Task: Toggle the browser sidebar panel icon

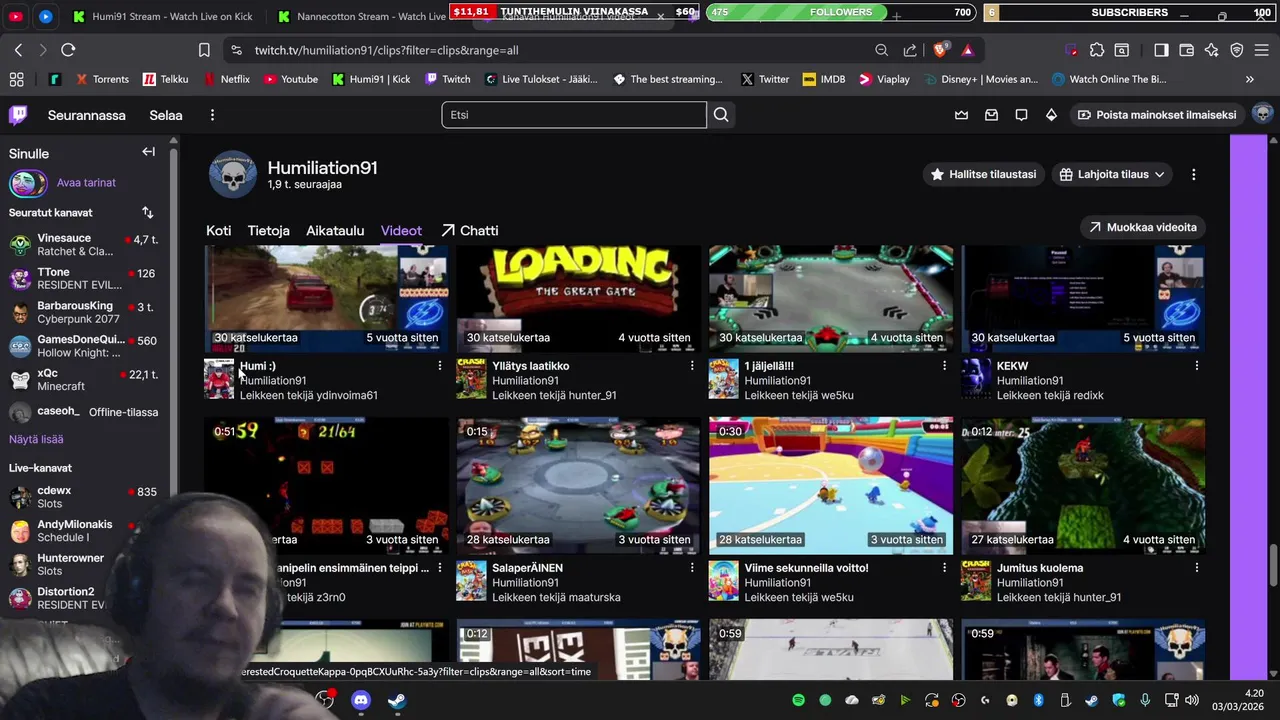Action: (x=1161, y=50)
